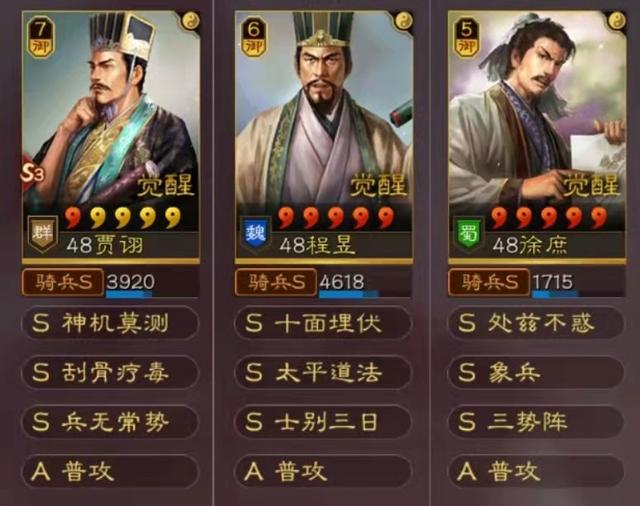Open the 神机莫测 skill
This screenshot has width=640, height=506.
click(x=110, y=323)
